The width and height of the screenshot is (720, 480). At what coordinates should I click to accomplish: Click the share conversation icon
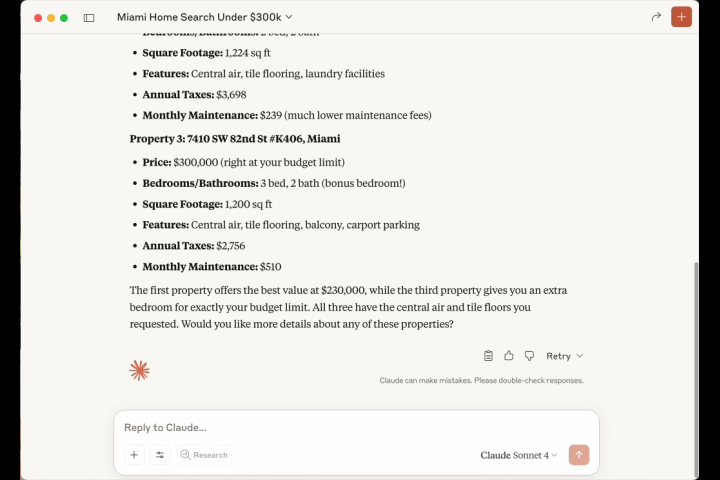click(656, 17)
